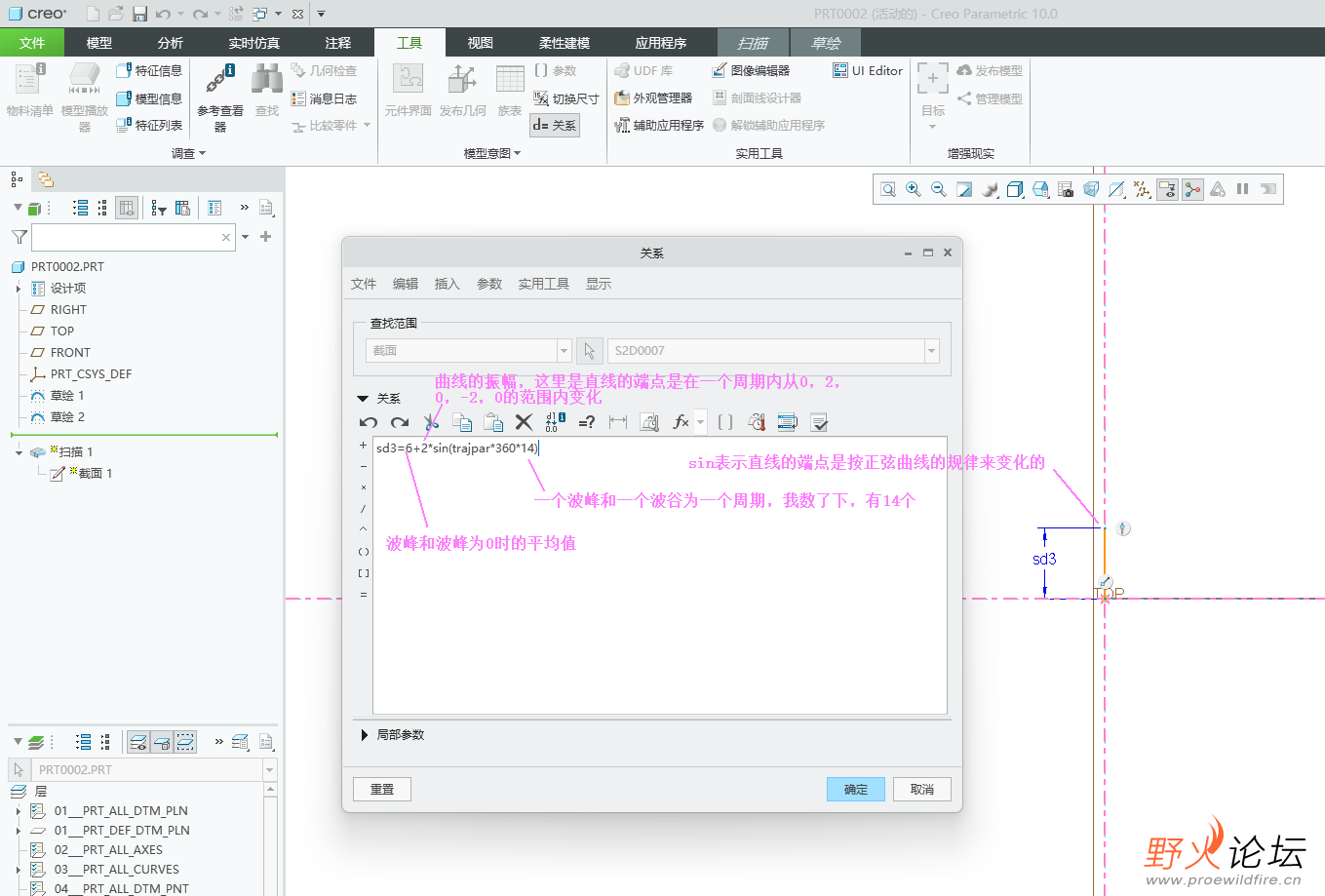Image resolution: width=1325 pixels, height=896 pixels.
Task: Click 取消 to cancel relations dialog
Action: (x=921, y=789)
